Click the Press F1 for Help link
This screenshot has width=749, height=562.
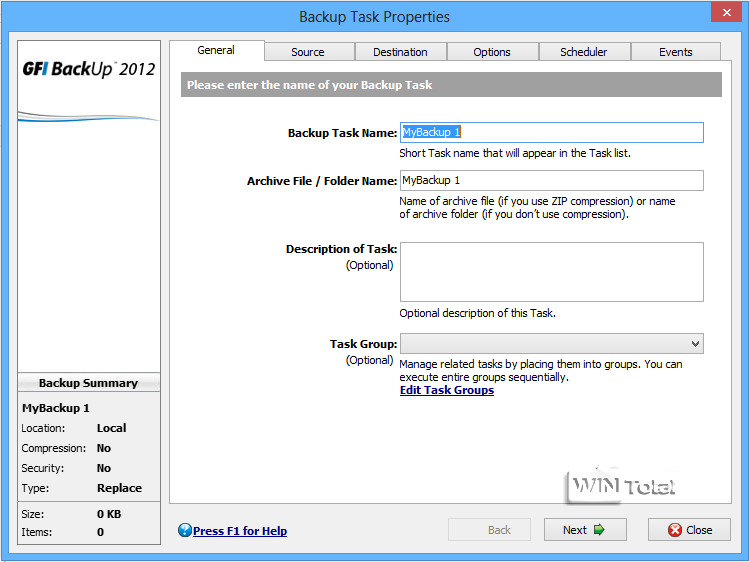tap(240, 531)
